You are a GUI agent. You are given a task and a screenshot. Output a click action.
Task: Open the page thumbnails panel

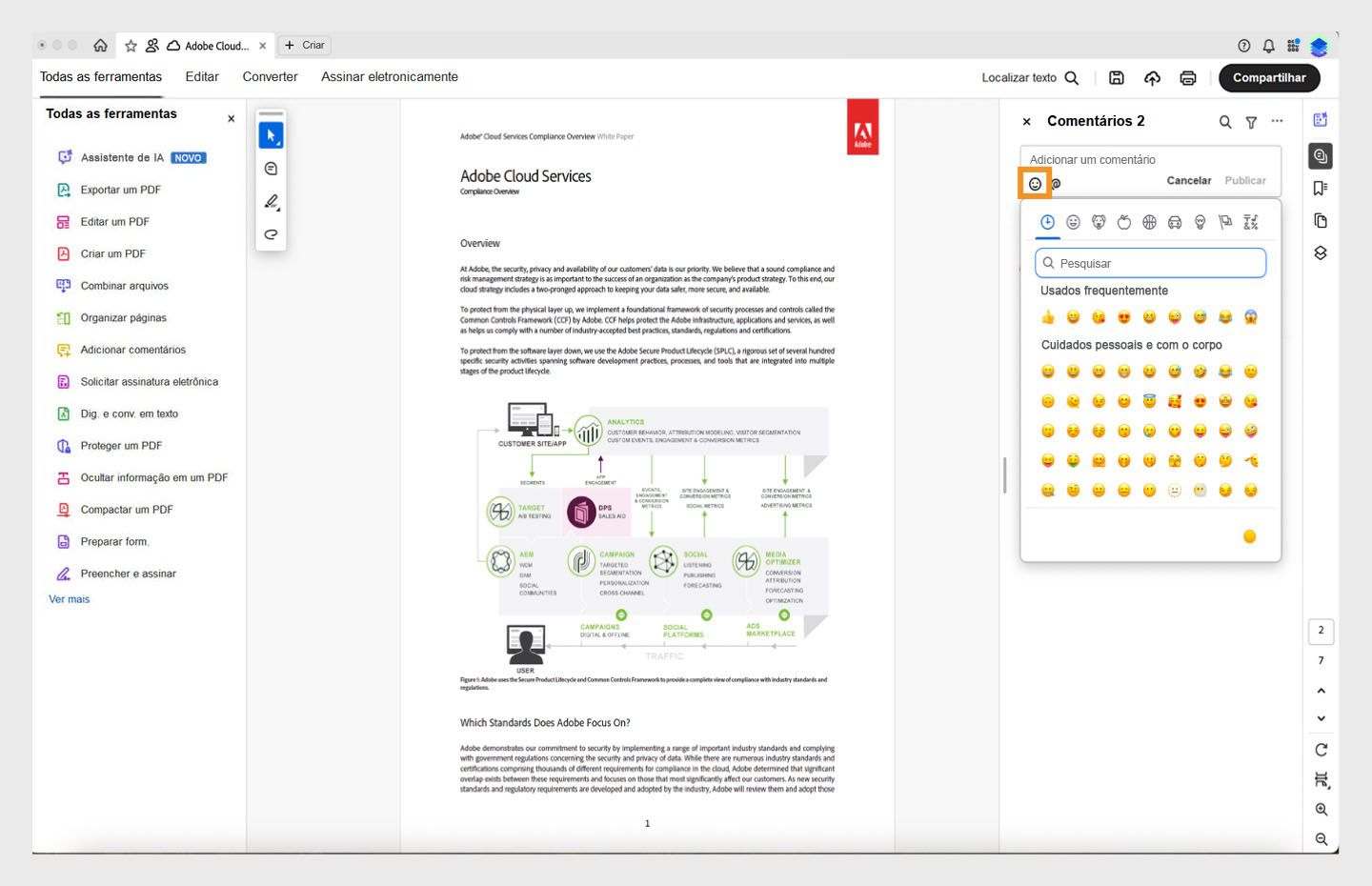pyautogui.click(x=1321, y=221)
